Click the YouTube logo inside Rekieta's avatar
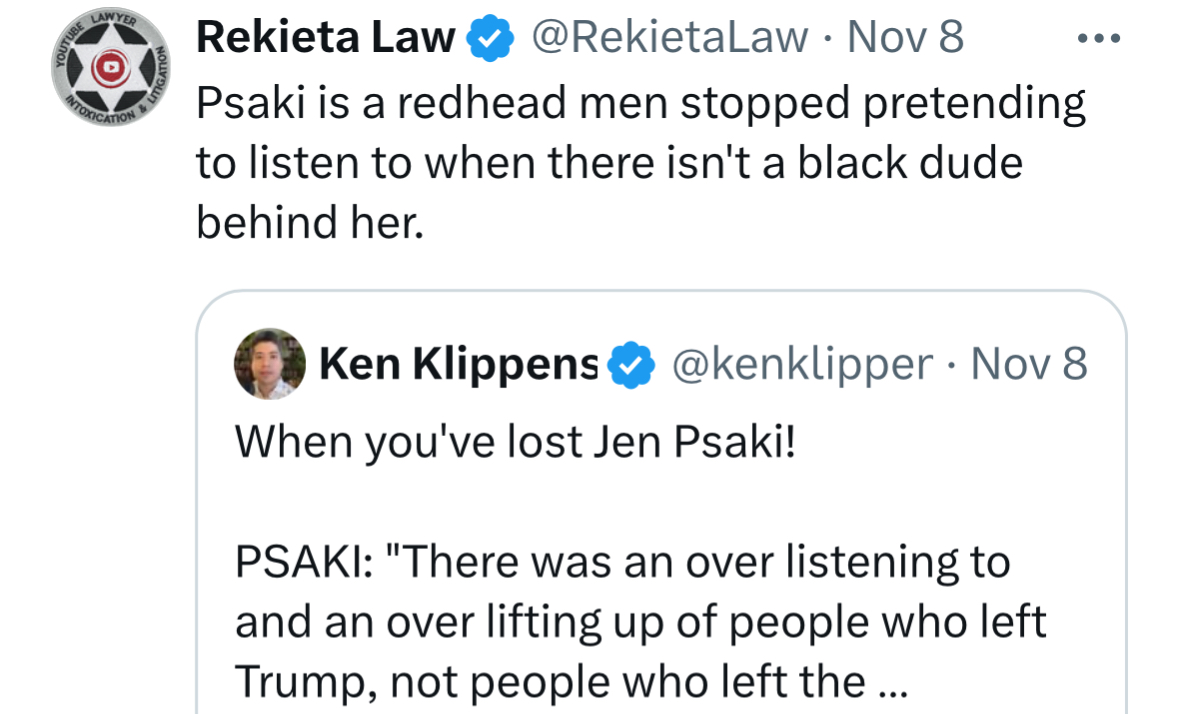1179x714 pixels. pyautogui.click(x=111, y=68)
